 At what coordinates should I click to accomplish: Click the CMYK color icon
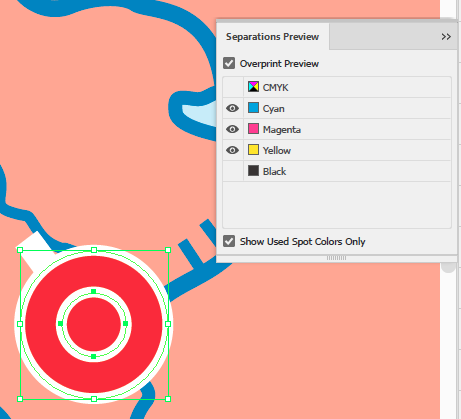[x=253, y=87]
